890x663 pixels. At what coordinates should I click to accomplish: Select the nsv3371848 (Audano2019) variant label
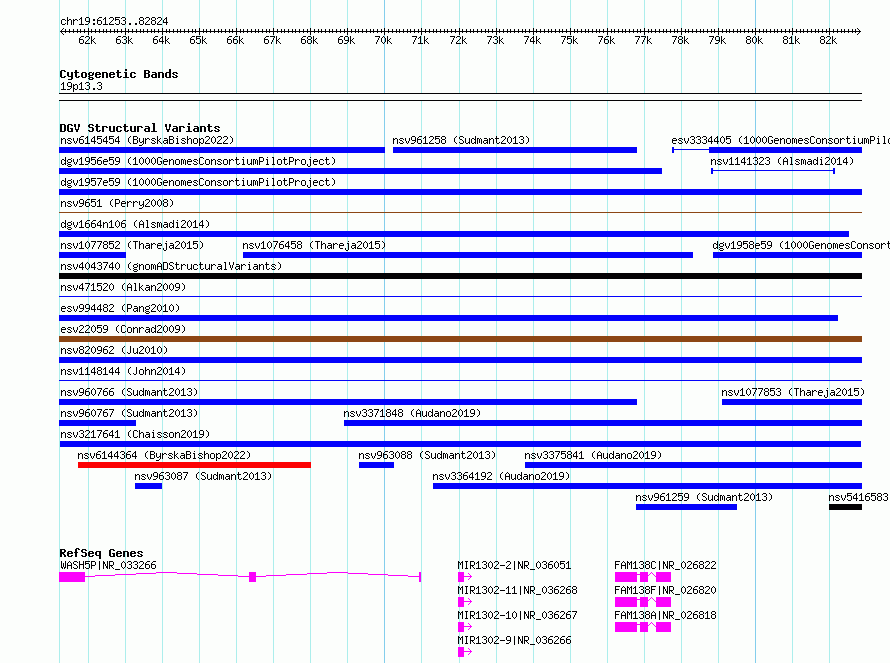(x=412, y=413)
